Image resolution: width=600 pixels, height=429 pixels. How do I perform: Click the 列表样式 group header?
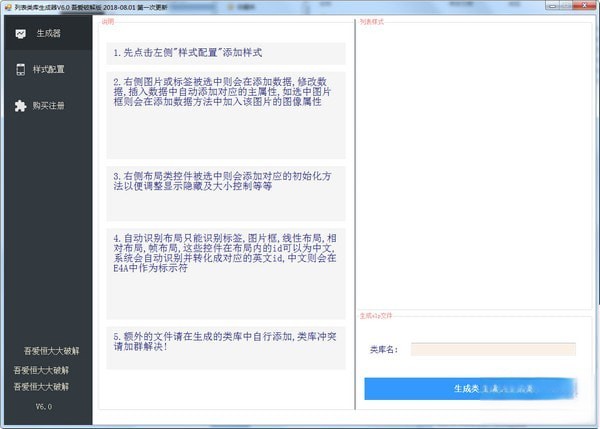[x=371, y=22]
